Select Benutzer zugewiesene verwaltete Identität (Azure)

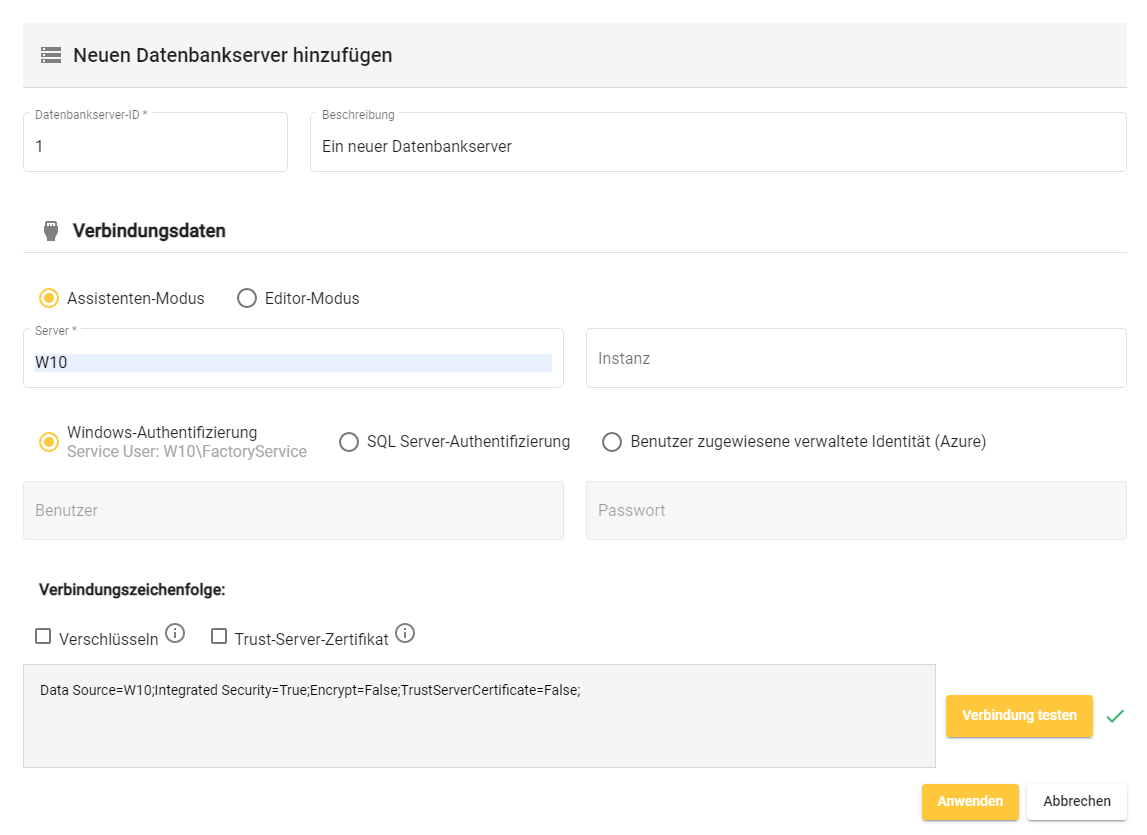(611, 441)
